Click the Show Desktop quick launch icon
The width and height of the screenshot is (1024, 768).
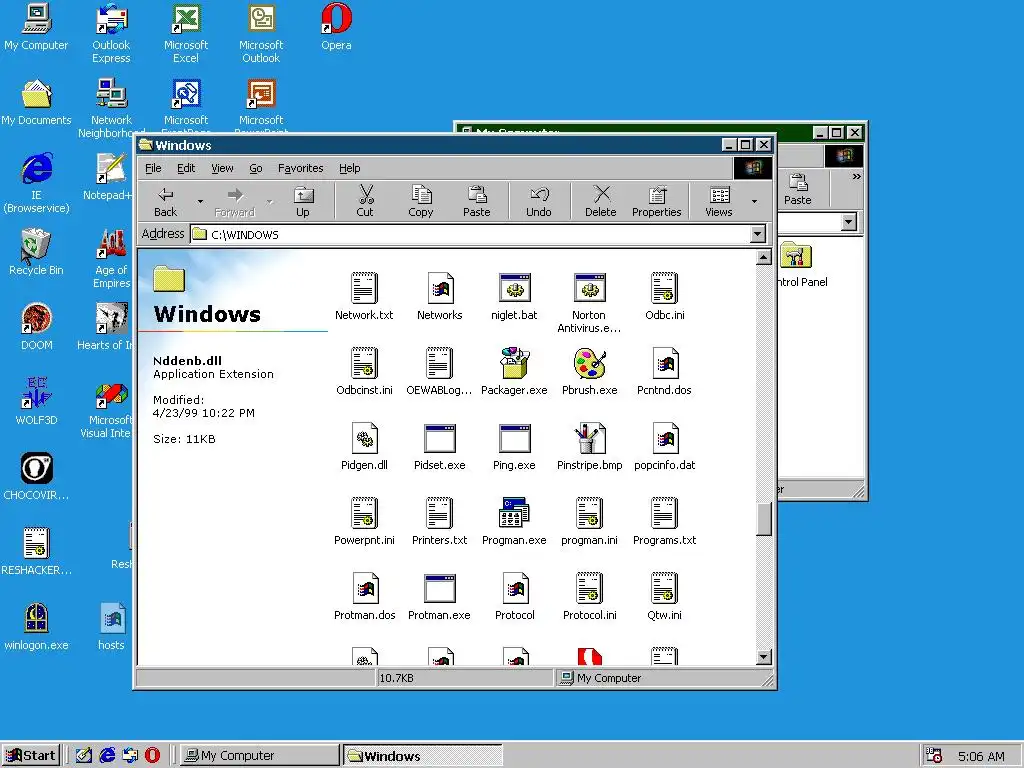[84, 756]
